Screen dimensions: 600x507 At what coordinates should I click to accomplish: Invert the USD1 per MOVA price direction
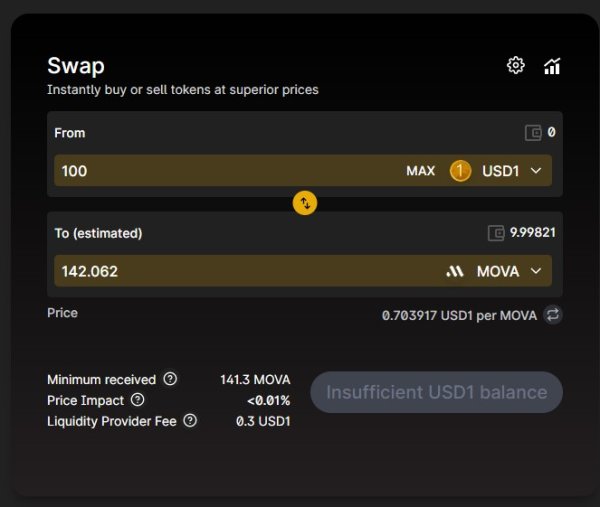(x=553, y=315)
